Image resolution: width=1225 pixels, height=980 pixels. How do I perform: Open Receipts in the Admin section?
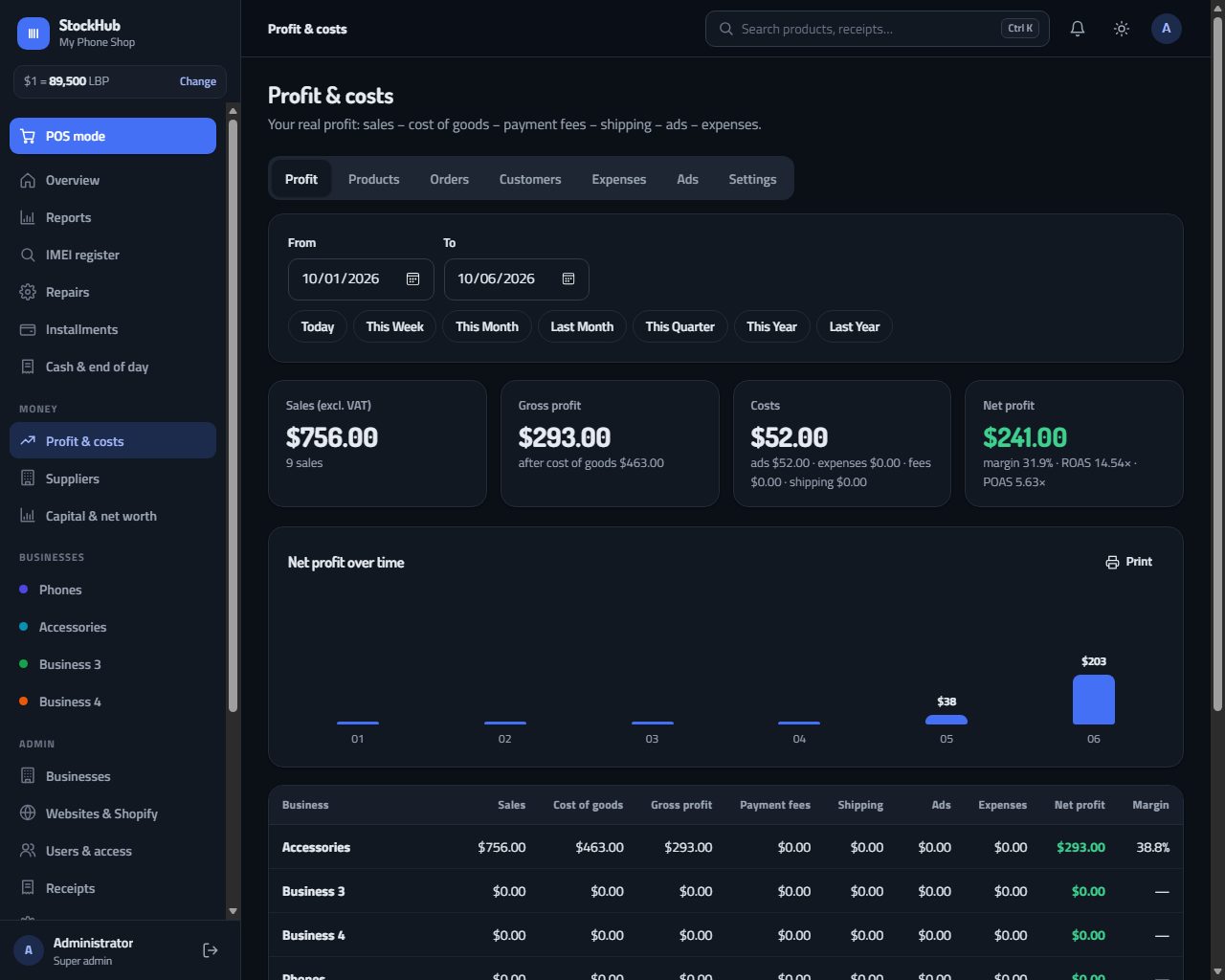113,888
